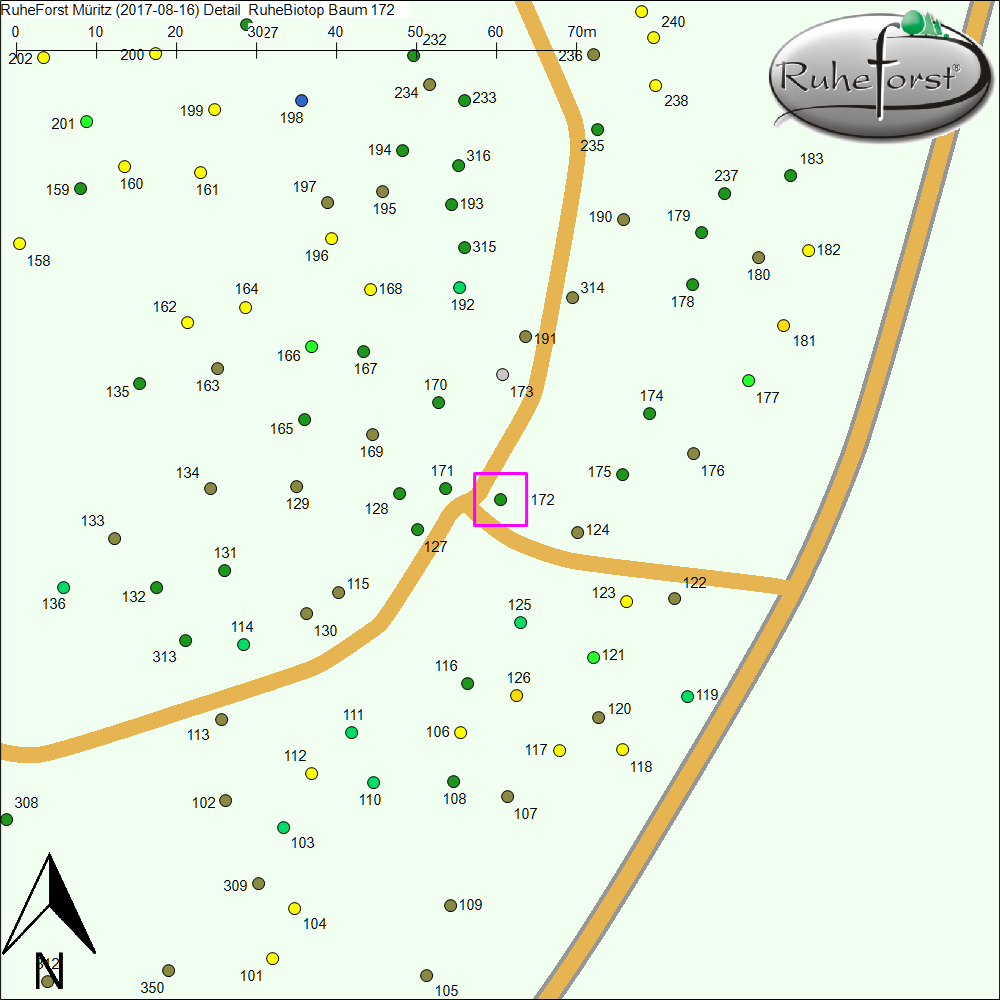Select the blue tree marker 198
The width and height of the screenshot is (1000, 1000).
(302, 101)
